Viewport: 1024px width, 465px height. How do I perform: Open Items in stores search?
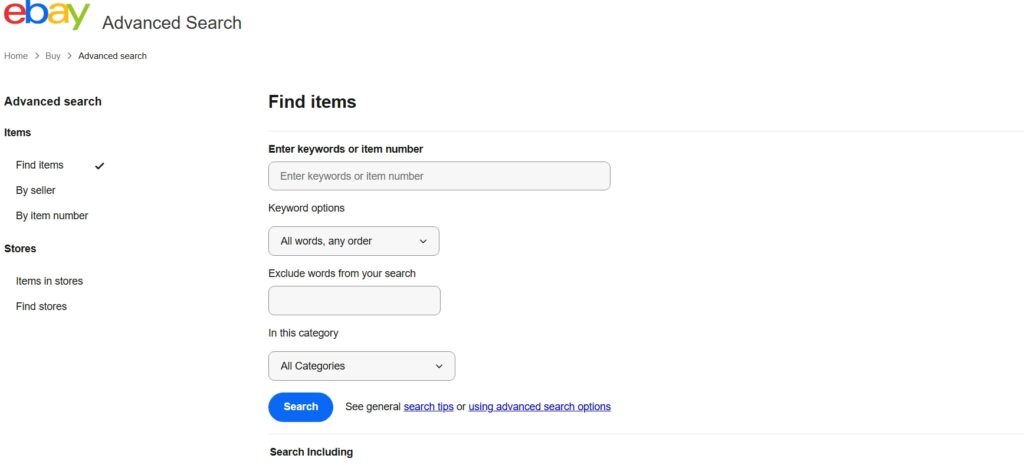[x=49, y=281]
